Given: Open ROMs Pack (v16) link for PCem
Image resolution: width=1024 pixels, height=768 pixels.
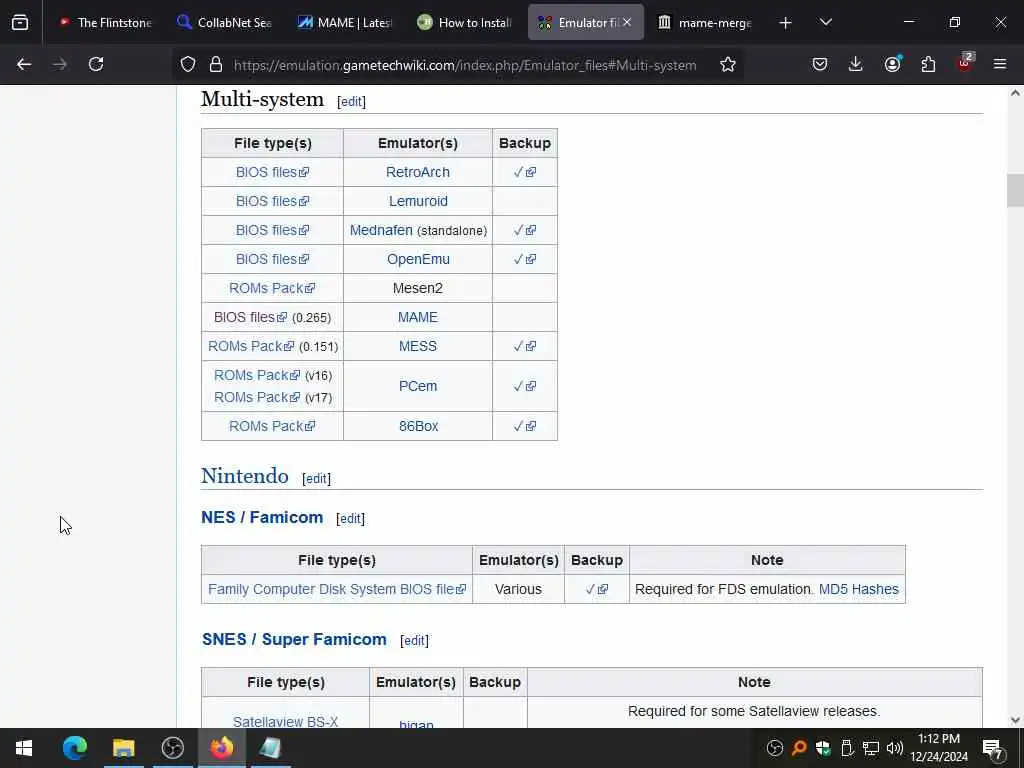Looking at the screenshot, I should tap(257, 375).
